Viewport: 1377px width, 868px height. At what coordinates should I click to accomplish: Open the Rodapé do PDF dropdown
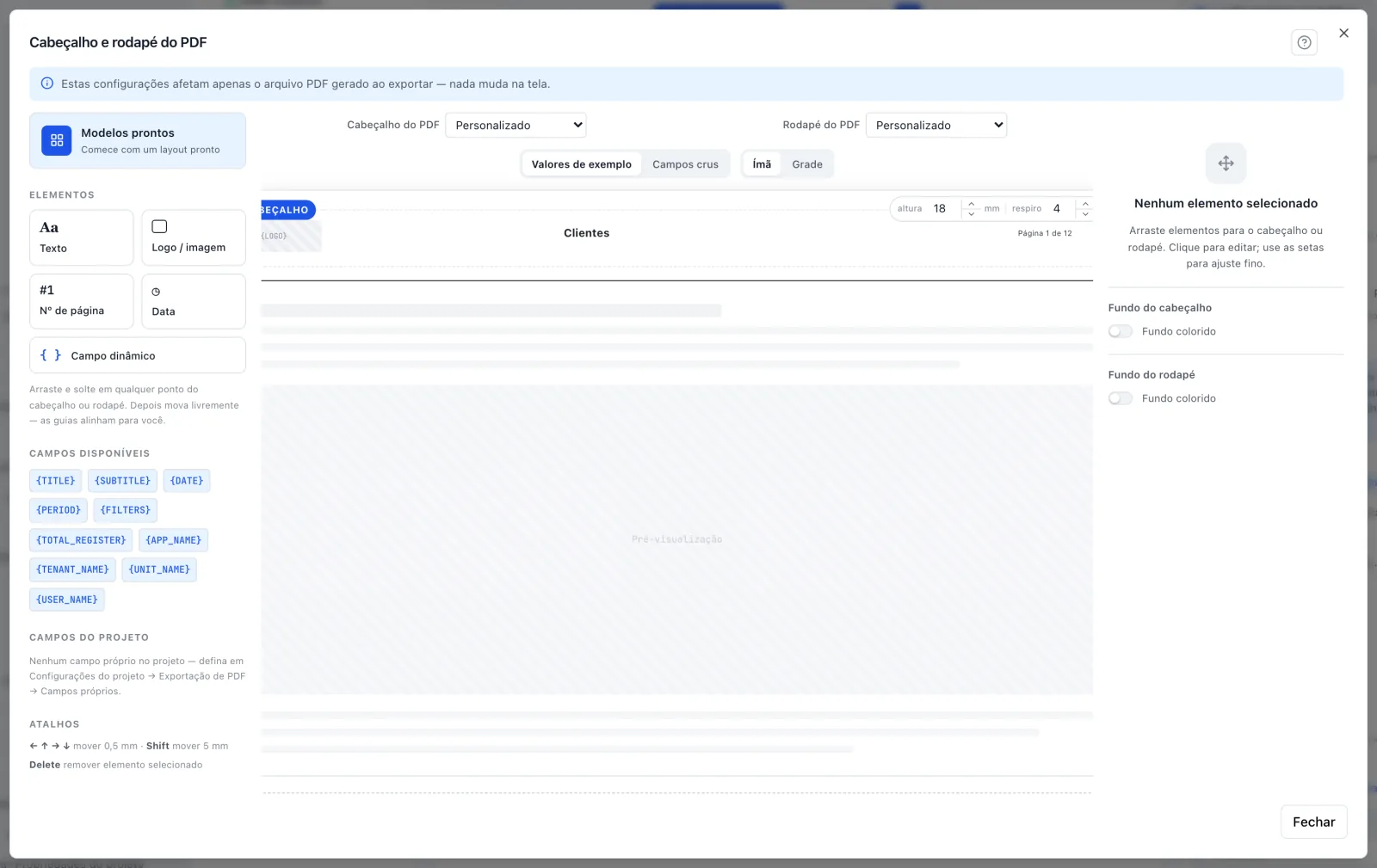(x=936, y=125)
